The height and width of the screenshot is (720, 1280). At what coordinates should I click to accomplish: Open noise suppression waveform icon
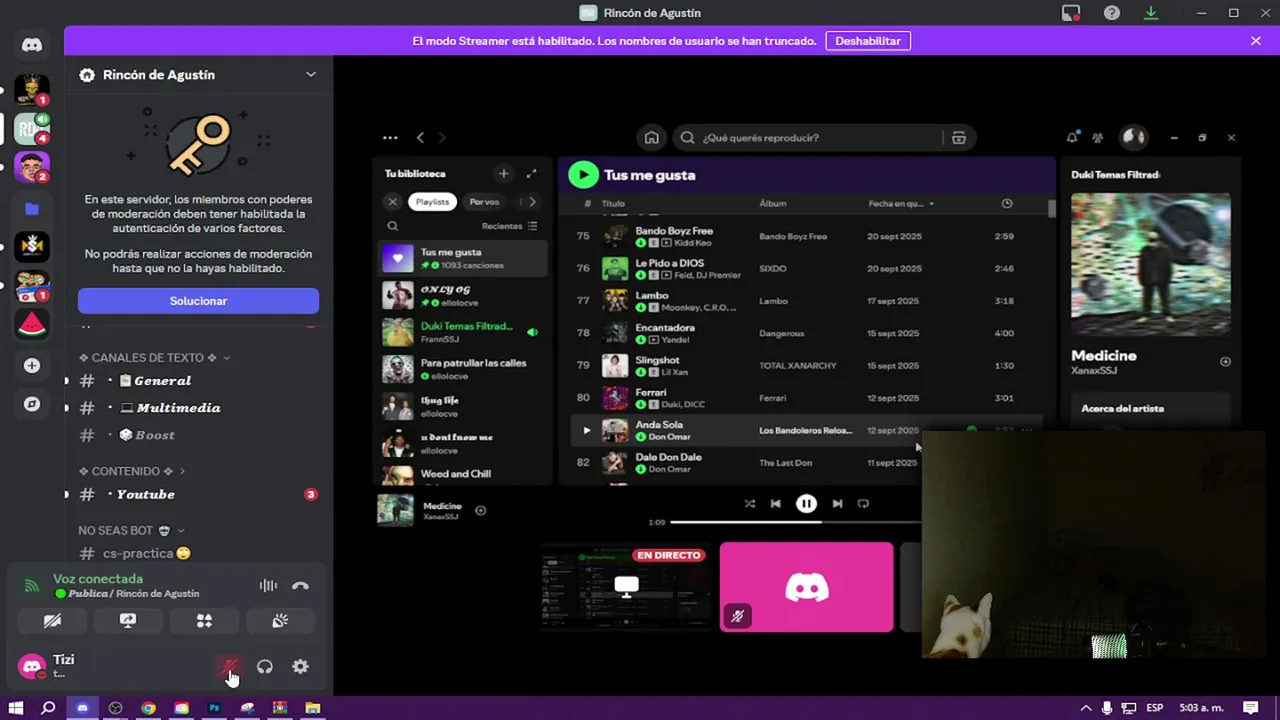coord(268,586)
